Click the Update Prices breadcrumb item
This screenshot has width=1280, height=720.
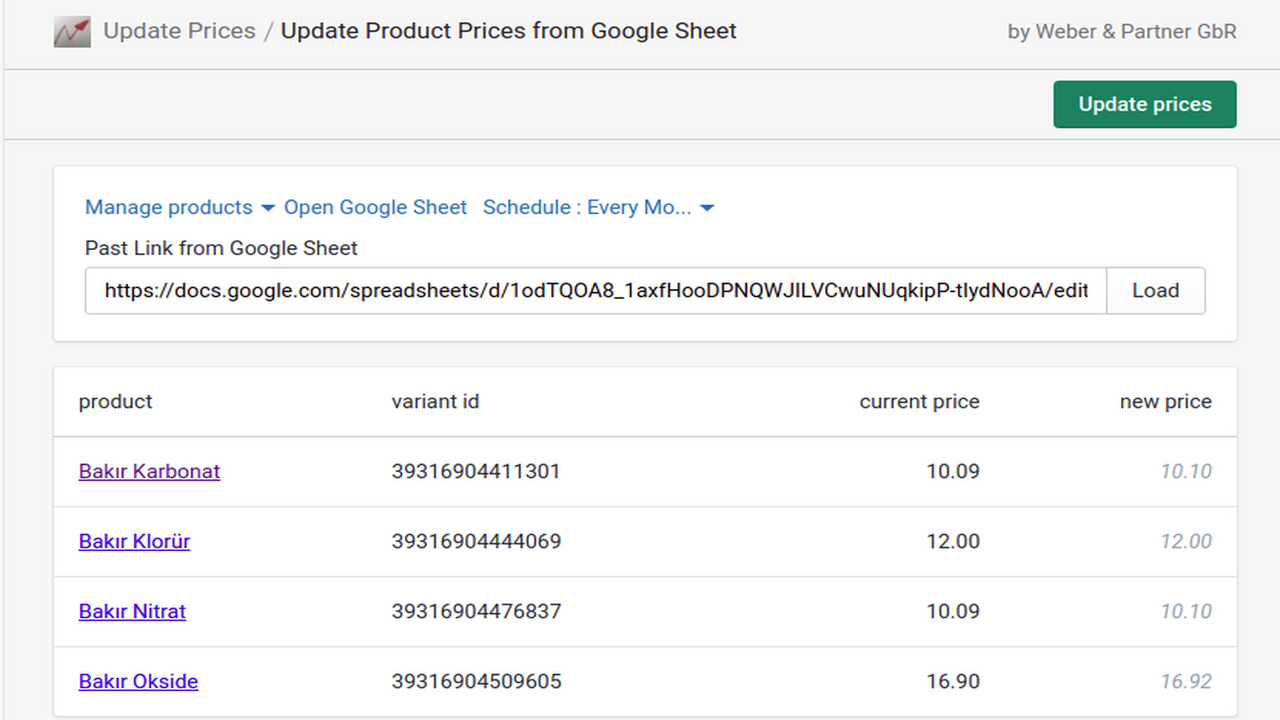click(x=178, y=31)
